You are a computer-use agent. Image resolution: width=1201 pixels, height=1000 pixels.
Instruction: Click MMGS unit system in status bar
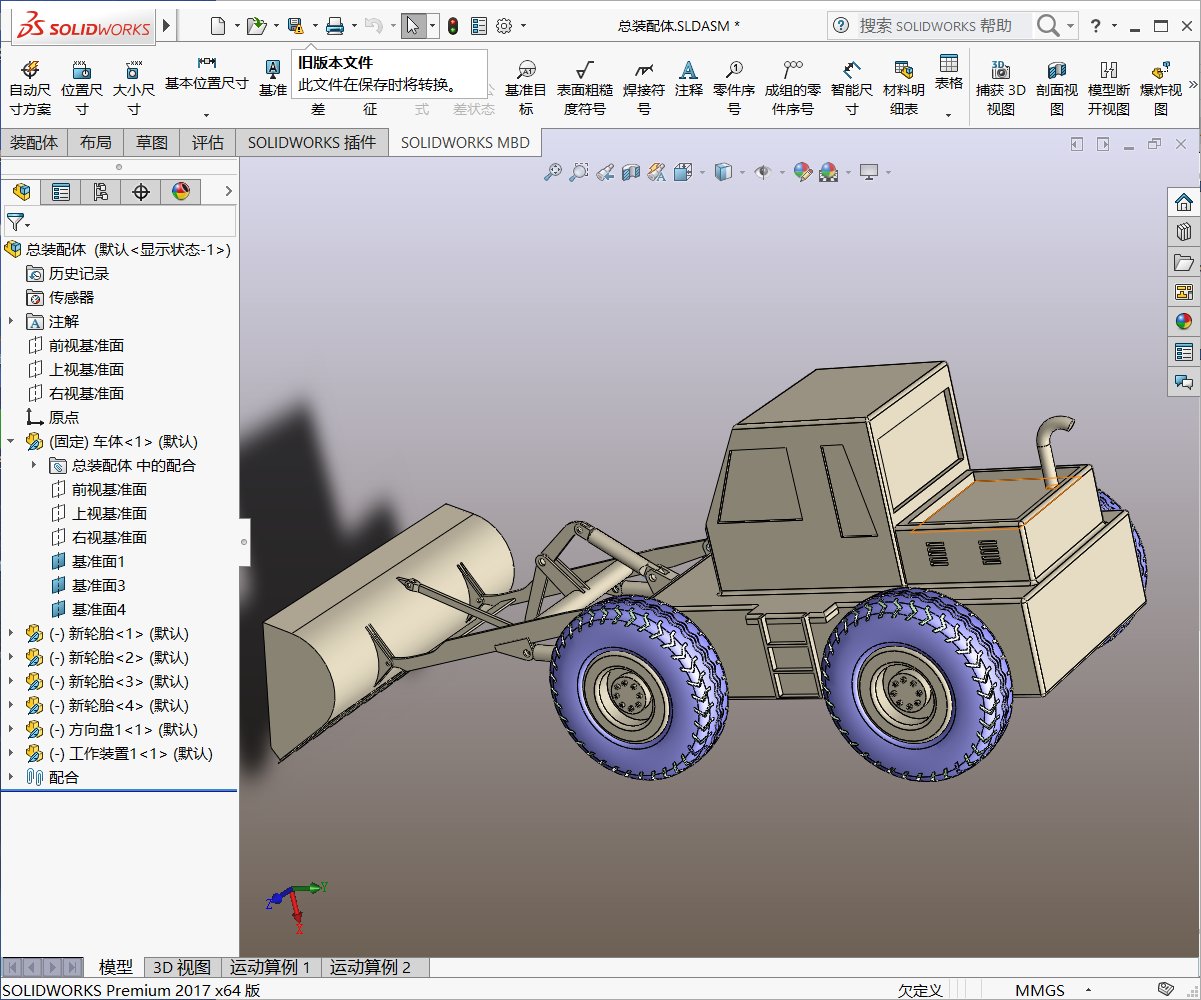(x=1040, y=990)
